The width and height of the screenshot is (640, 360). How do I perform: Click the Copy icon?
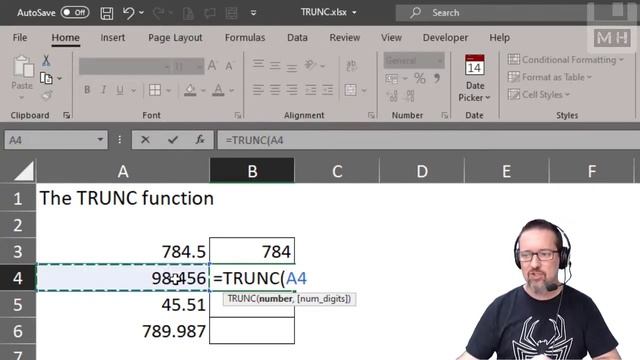[46, 78]
